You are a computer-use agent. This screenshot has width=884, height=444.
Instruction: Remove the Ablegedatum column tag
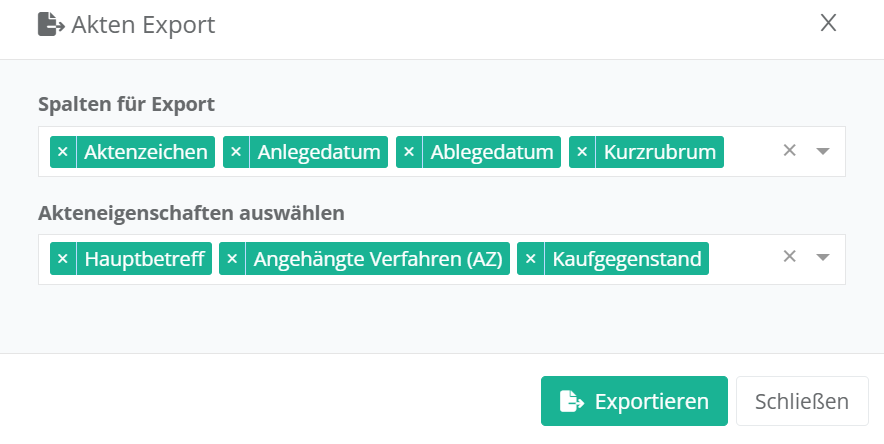(x=409, y=152)
